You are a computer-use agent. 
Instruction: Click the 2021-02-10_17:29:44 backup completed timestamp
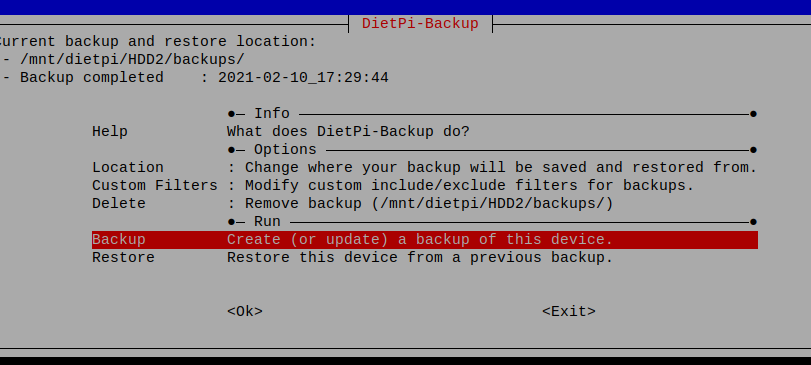(x=303, y=78)
